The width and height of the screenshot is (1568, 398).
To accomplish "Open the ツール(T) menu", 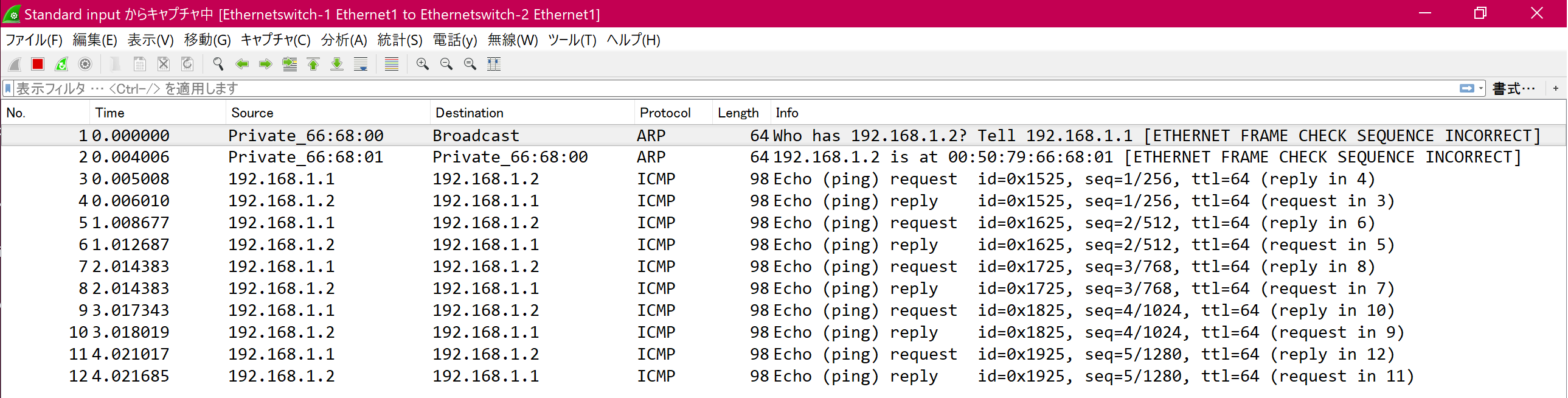I will [x=572, y=40].
